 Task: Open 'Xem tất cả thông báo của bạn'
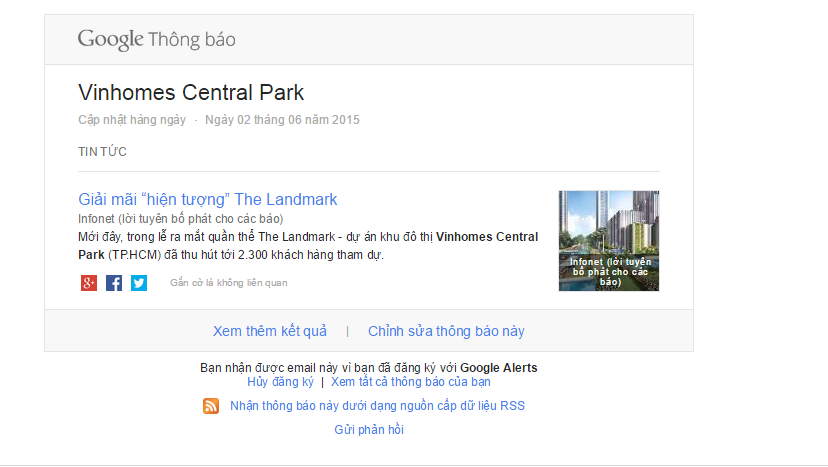[411, 382]
